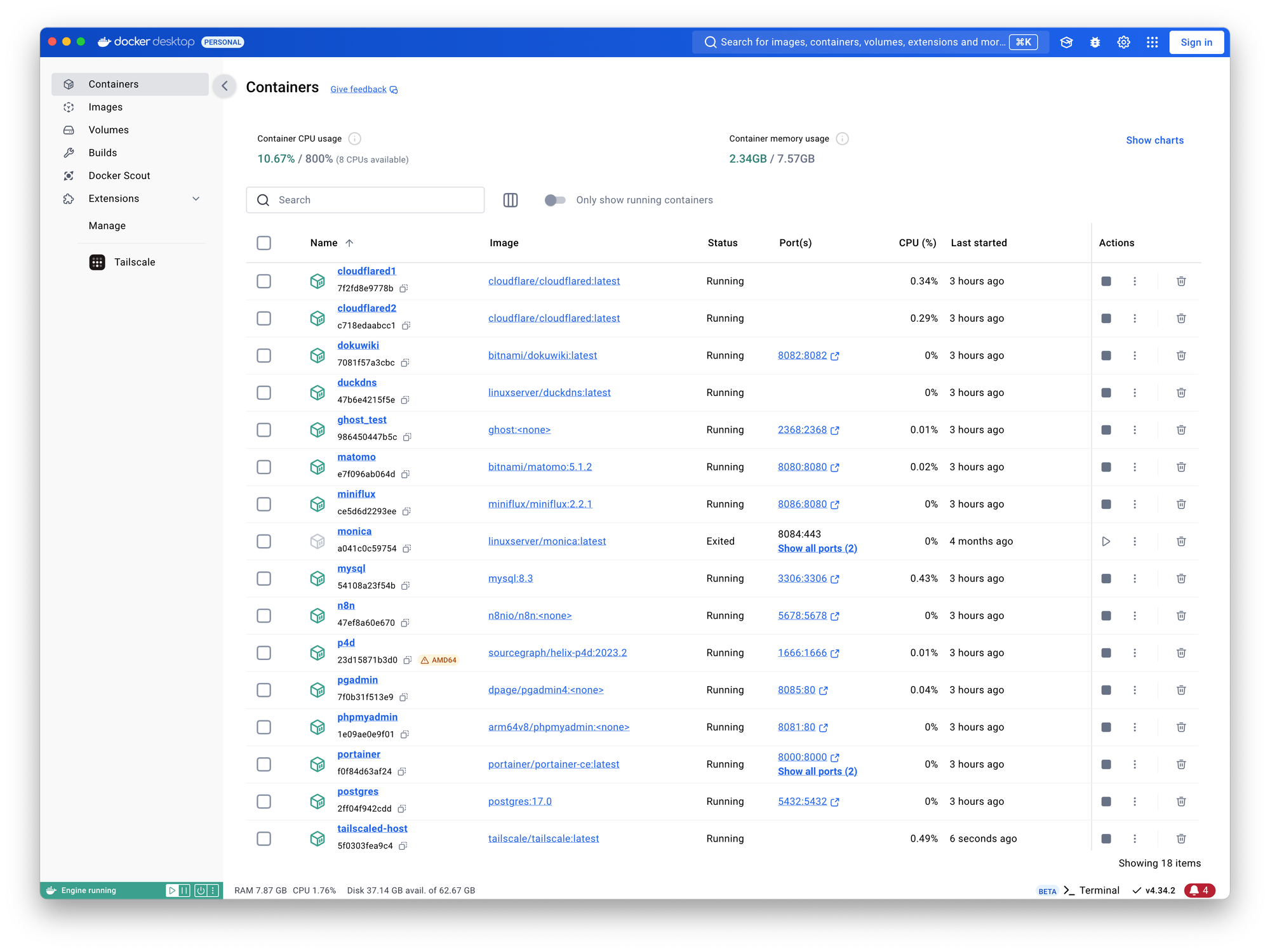Show memory usage info tooltip icon
Image resolution: width=1270 pixels, height=952 pixels.
click(x=842, y=138)
